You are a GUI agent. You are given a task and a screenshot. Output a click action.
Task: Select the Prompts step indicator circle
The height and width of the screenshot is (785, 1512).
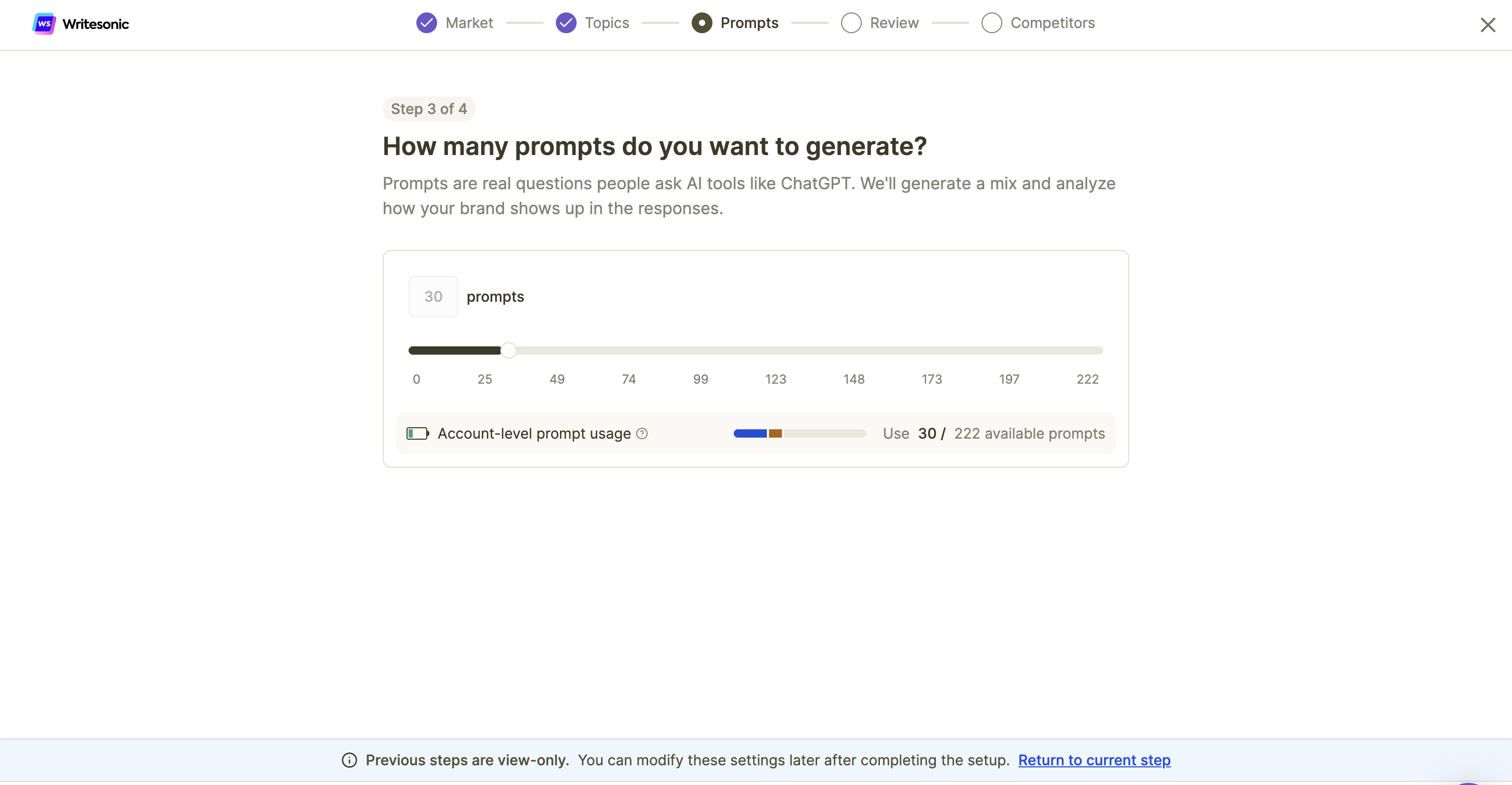click(702, 23)
